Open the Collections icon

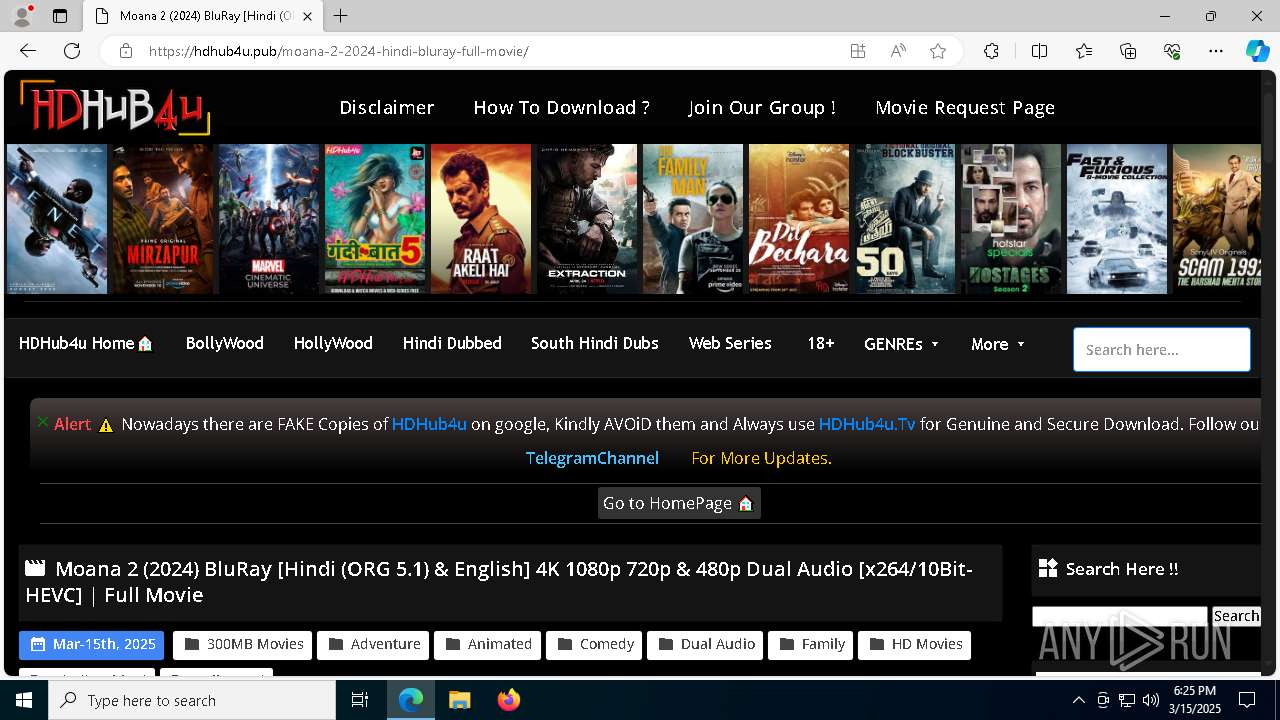pos(1128,51)
